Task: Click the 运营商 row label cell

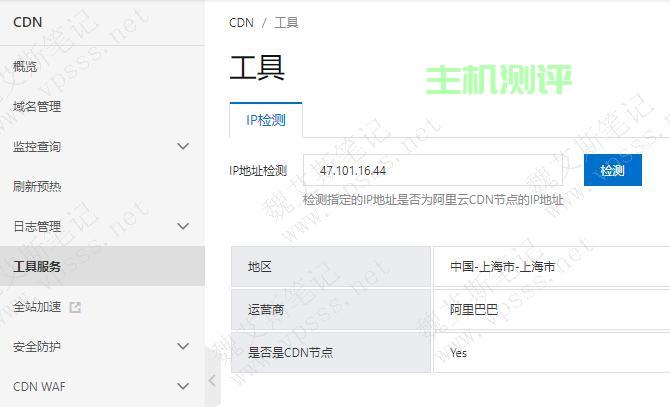Action: 266,310
